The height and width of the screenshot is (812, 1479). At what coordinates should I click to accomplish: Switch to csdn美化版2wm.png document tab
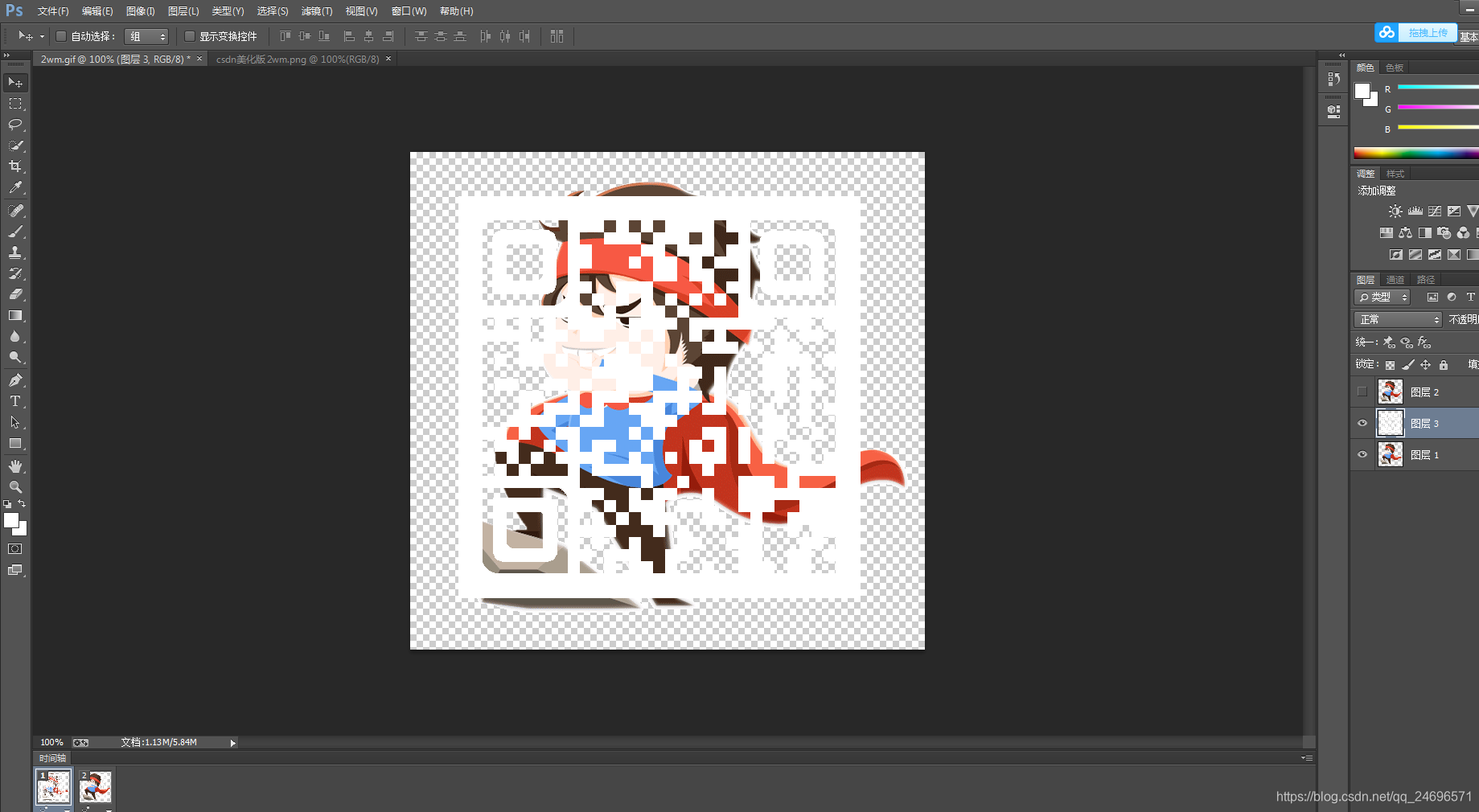pyautogui.click(x=297, y=59)
